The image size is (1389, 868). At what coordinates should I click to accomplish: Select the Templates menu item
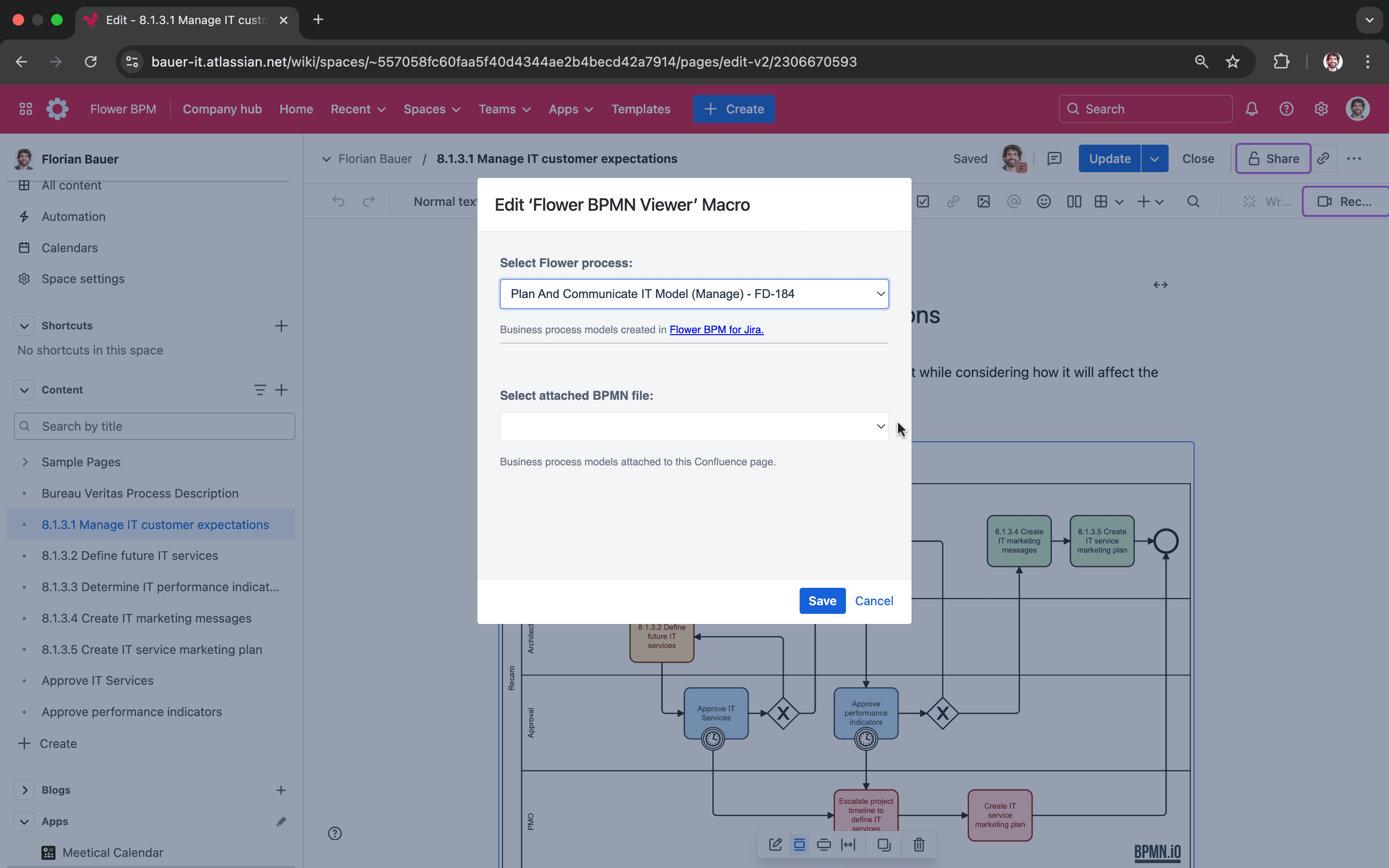coord(641,108)
